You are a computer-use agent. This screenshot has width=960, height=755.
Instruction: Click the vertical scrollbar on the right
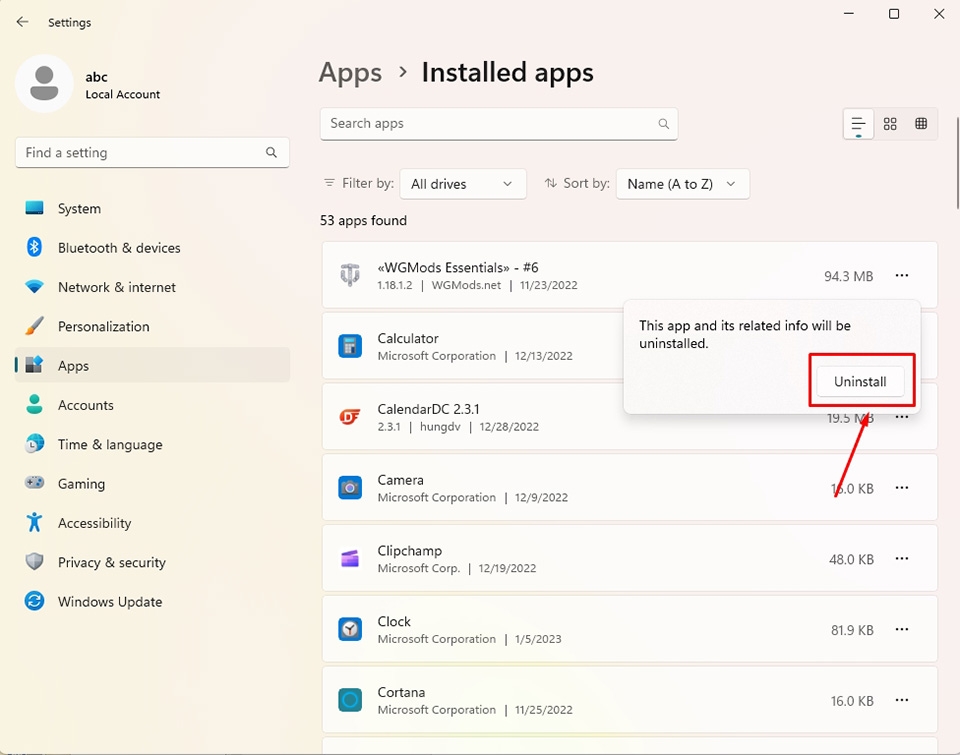coord(957,163)
